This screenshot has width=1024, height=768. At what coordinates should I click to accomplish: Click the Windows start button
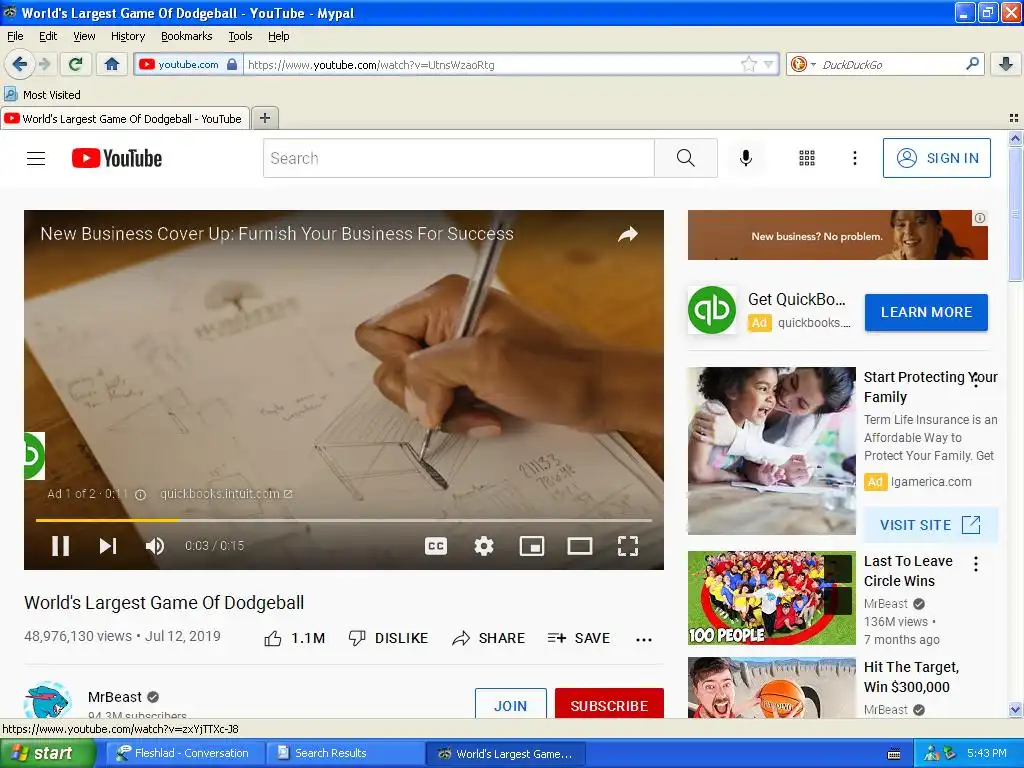(47, 753)
